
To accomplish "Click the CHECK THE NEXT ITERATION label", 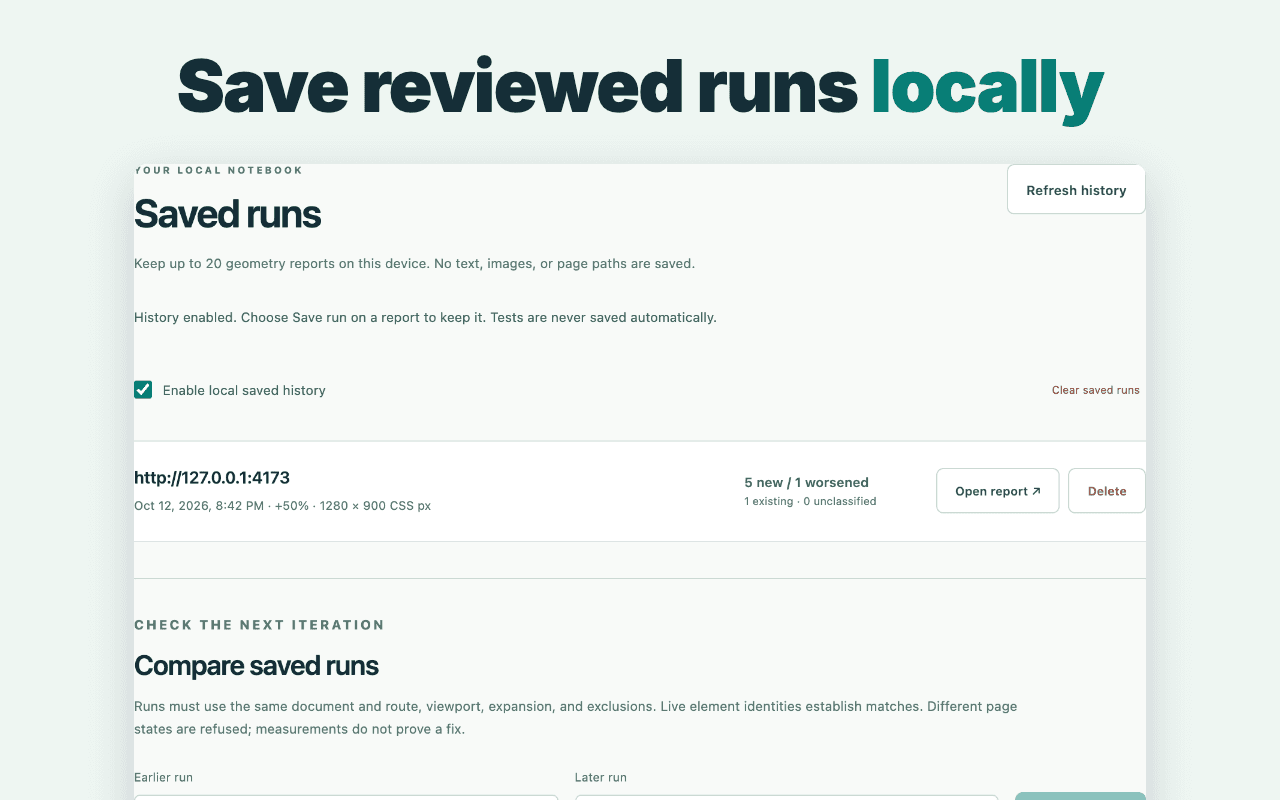I will point(259,625).
